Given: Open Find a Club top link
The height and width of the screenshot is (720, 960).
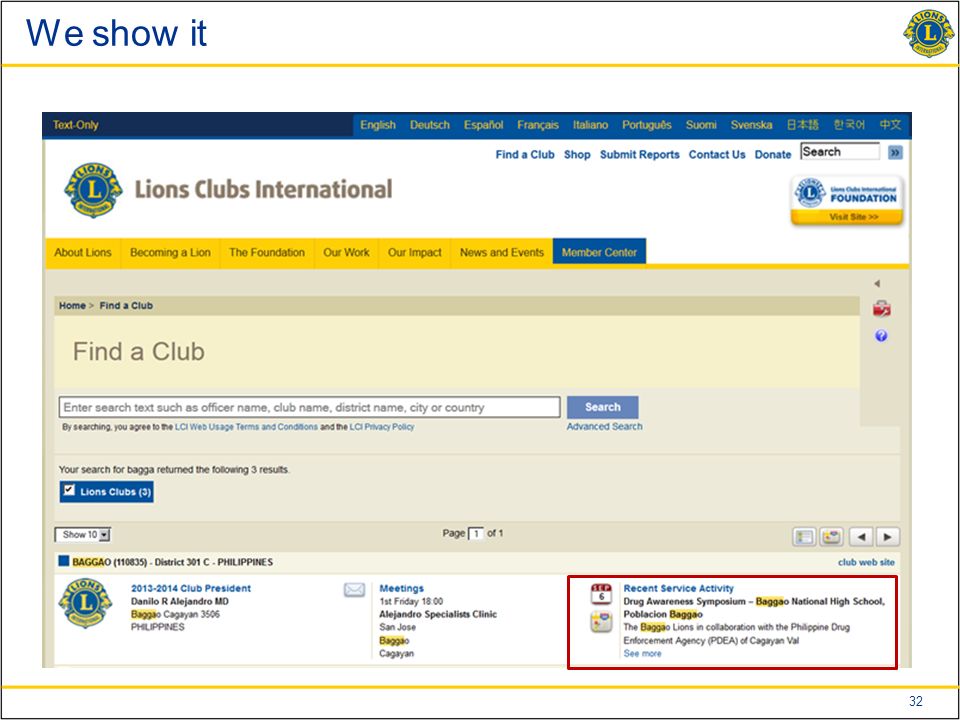Looking at the screenshot, I should 525,154.
